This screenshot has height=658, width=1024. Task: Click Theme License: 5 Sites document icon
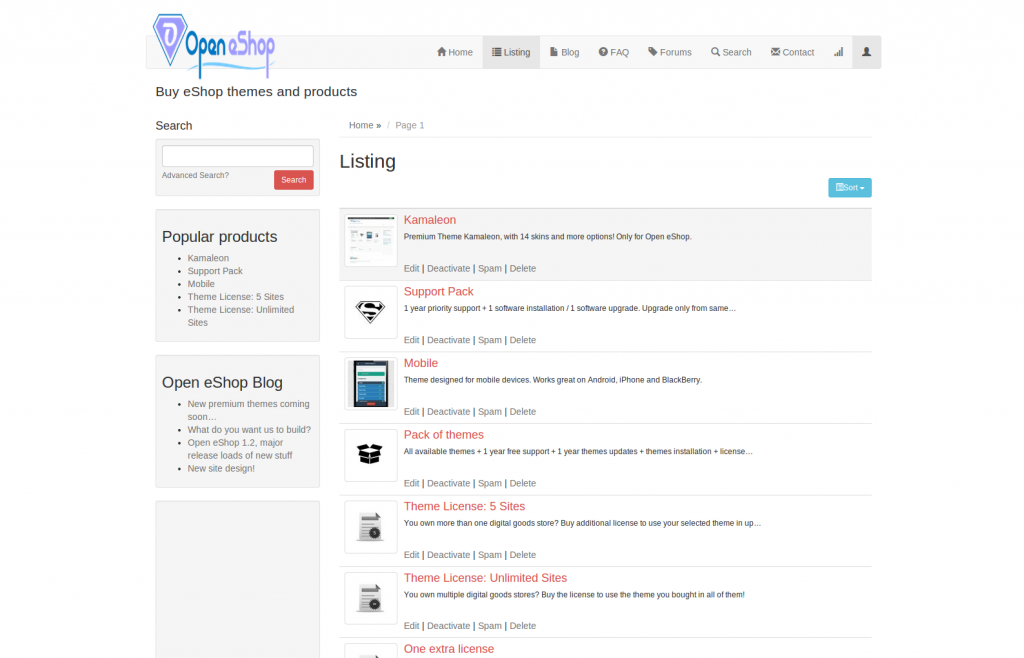pos(371,527)
